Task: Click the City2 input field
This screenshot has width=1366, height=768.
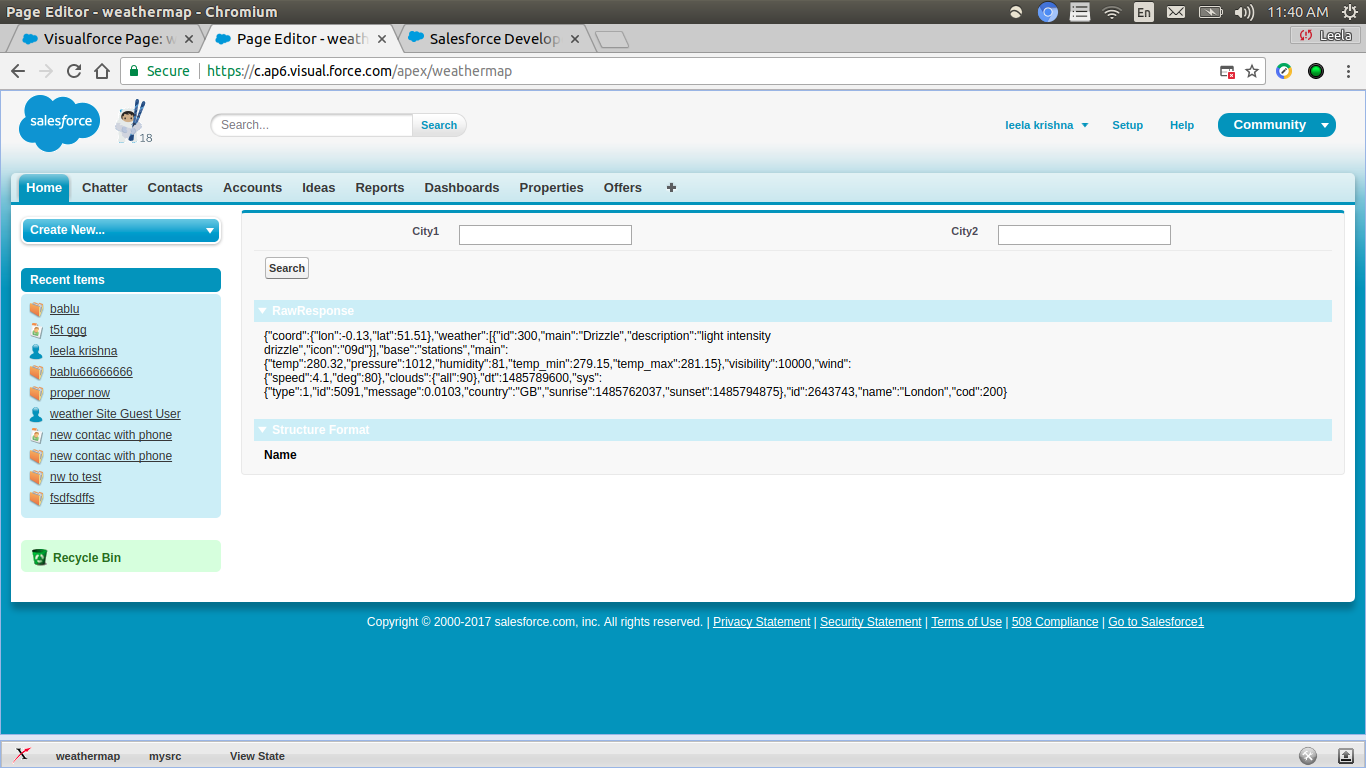Action: tap(1084, 235)
